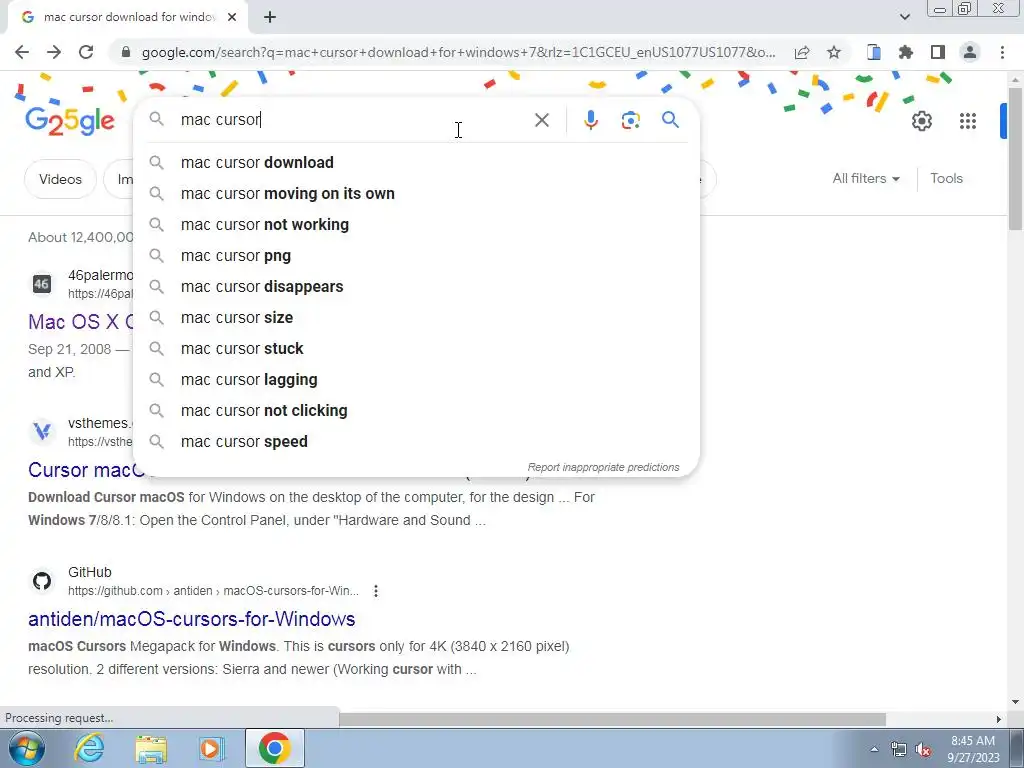1024x768 pixels.
Task: Search by image with the Google Lens icon
Action: (630, 120)
